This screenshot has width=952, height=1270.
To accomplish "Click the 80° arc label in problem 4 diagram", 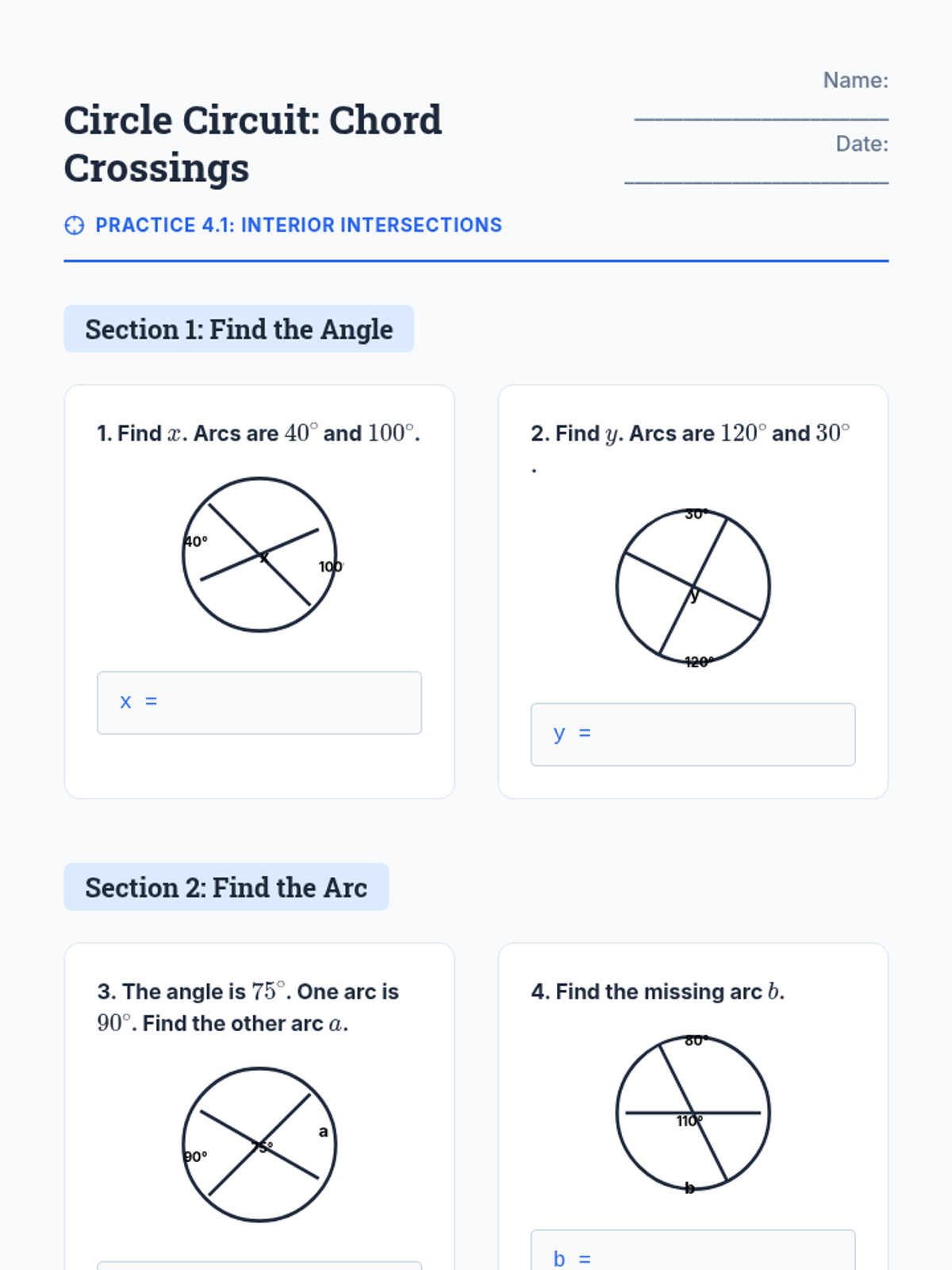I will point(696,1041).
